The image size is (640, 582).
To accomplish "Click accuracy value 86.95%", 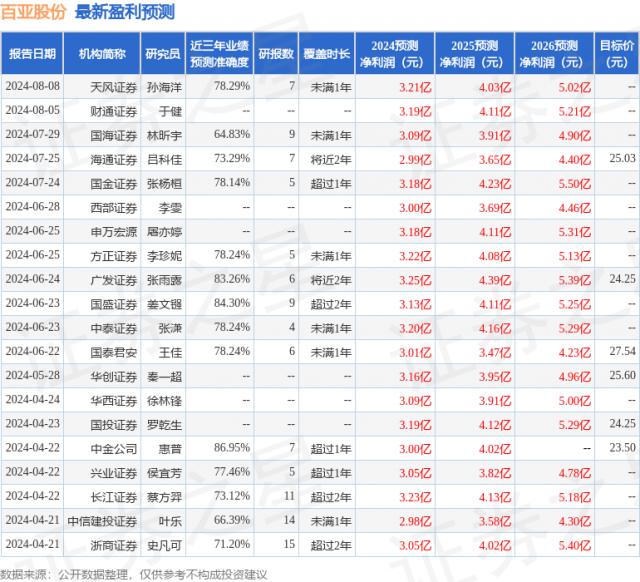I will (x=232, y=447).
